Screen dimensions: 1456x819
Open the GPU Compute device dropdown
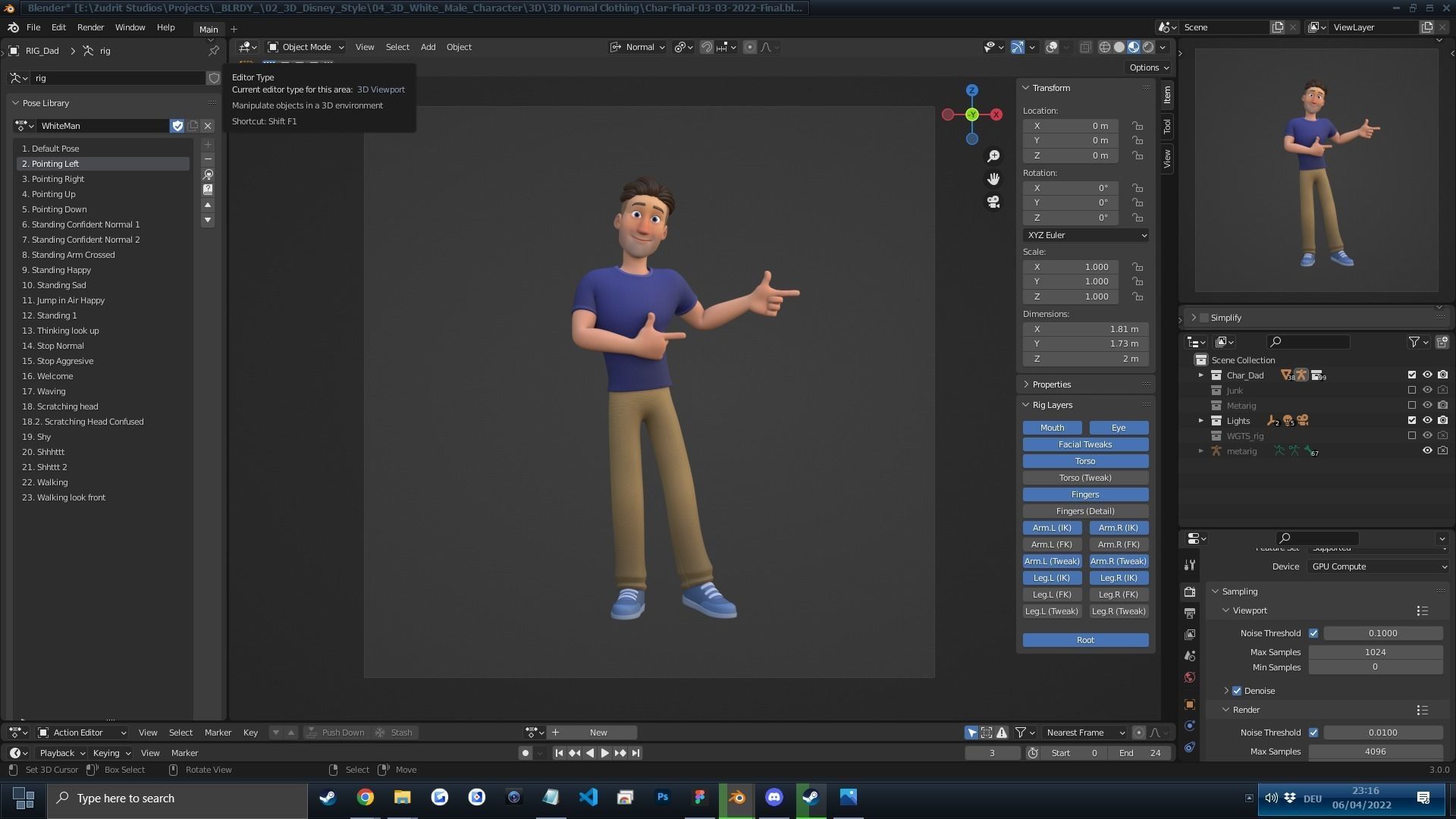(1378, 566)
